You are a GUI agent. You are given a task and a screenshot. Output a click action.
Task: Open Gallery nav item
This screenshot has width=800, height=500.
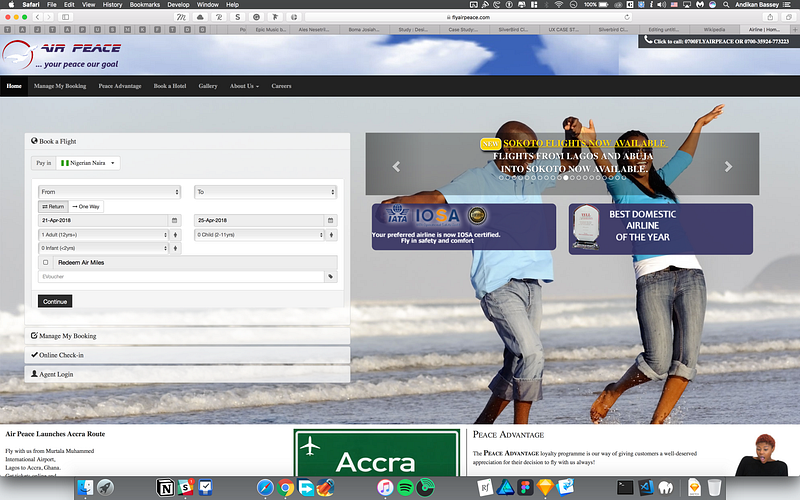[208, 86]
